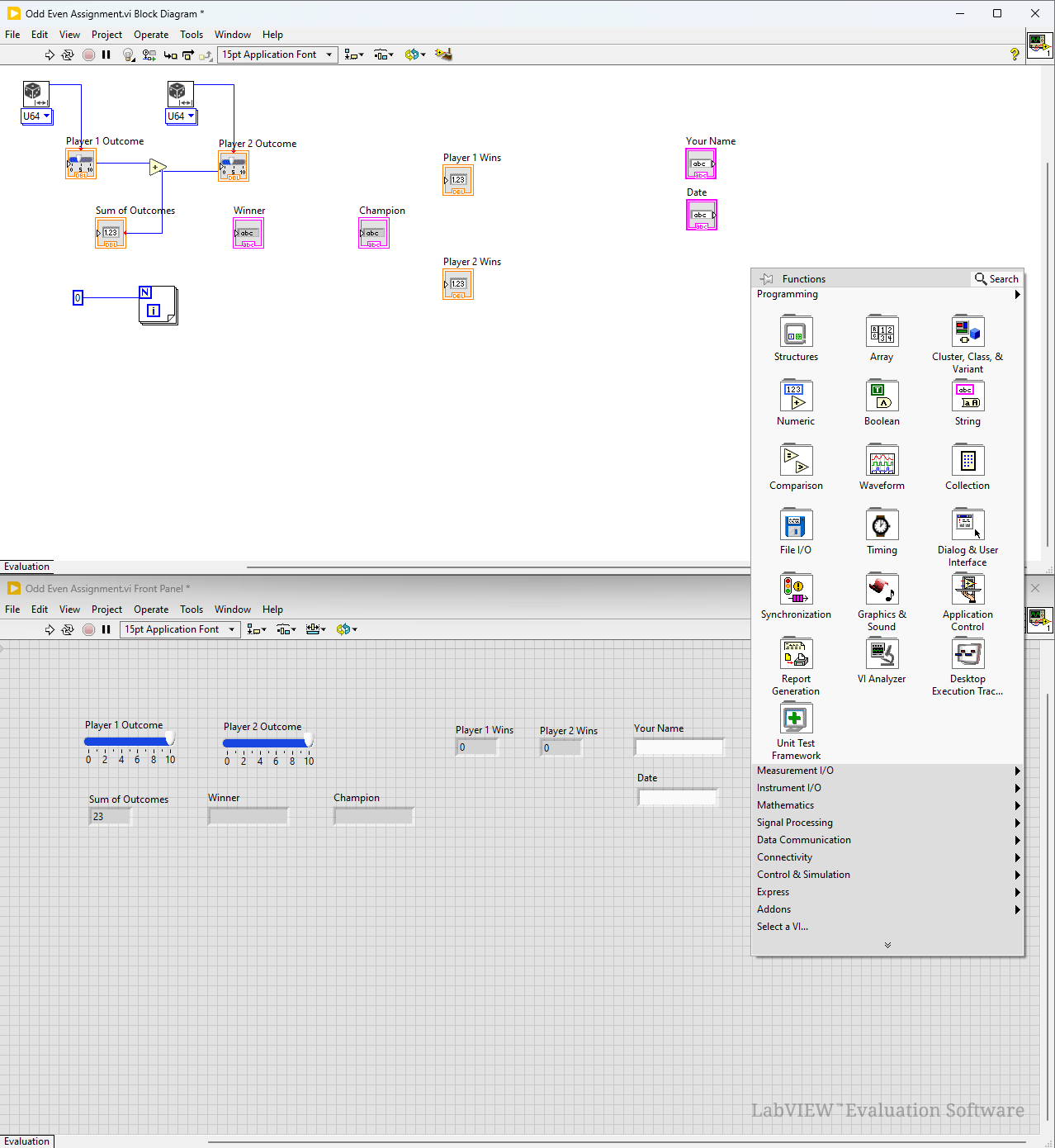Click Step Over in Block Diagram toolbar
This screenshot has height=1148, width=1055.
click(x=188, y=55)
